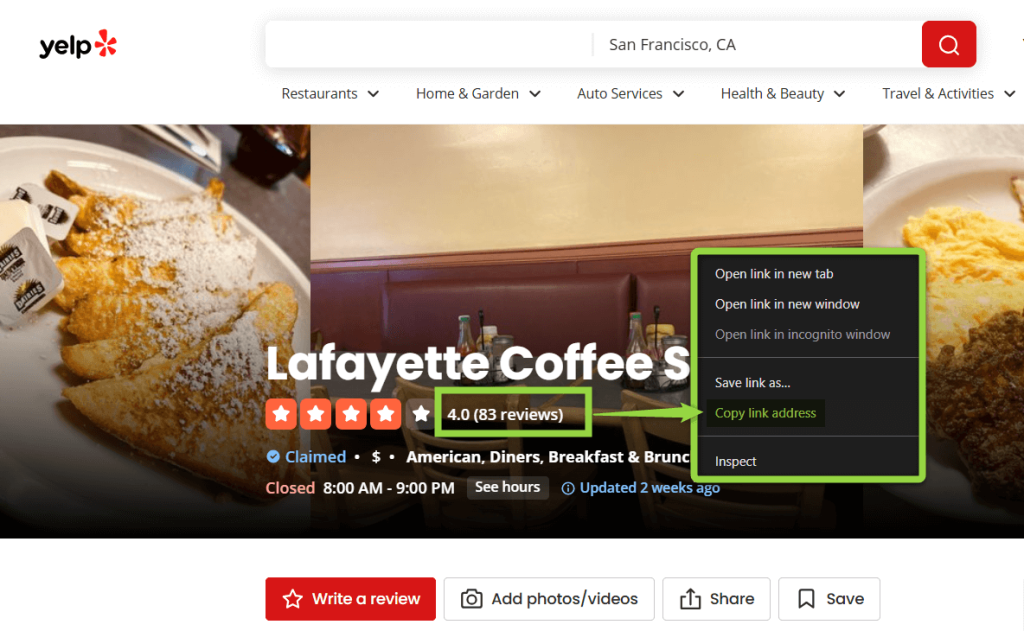Choose Copy link address from the context menu

click(765, 412)
